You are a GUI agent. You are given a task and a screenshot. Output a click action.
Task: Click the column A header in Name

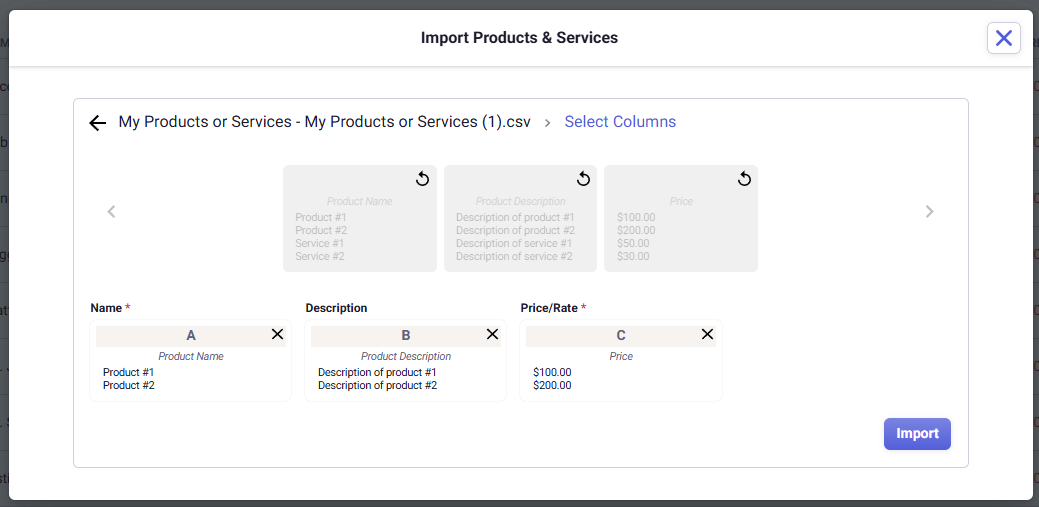pos(190,336)
